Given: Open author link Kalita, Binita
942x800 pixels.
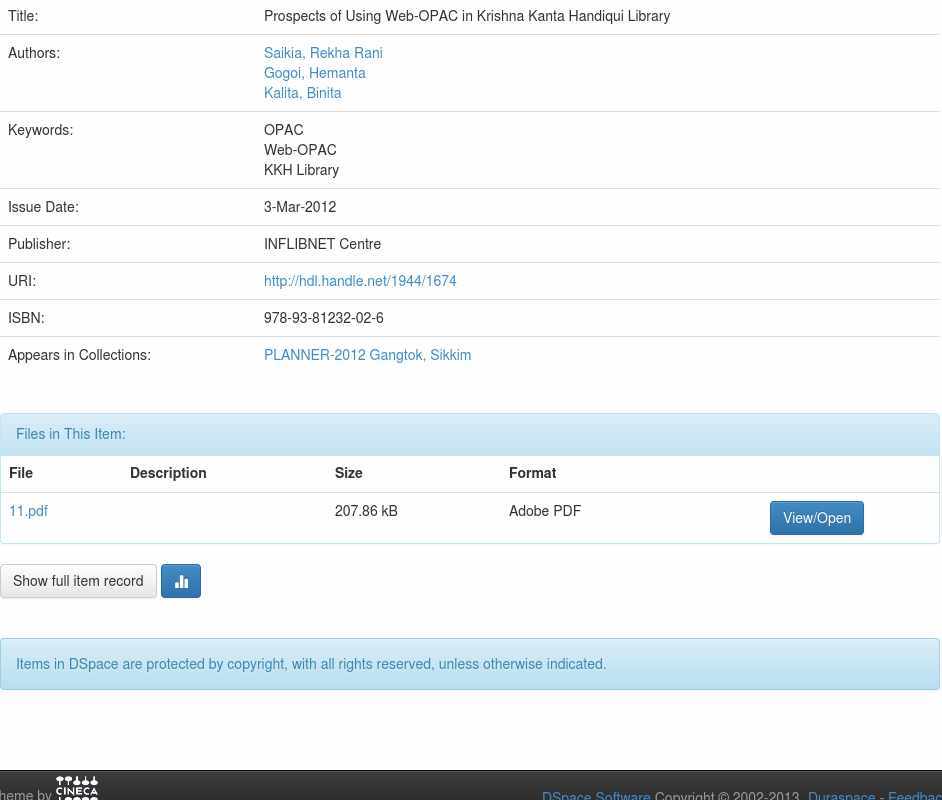Looking at the screenshot, I should click(x=302, y=93).
